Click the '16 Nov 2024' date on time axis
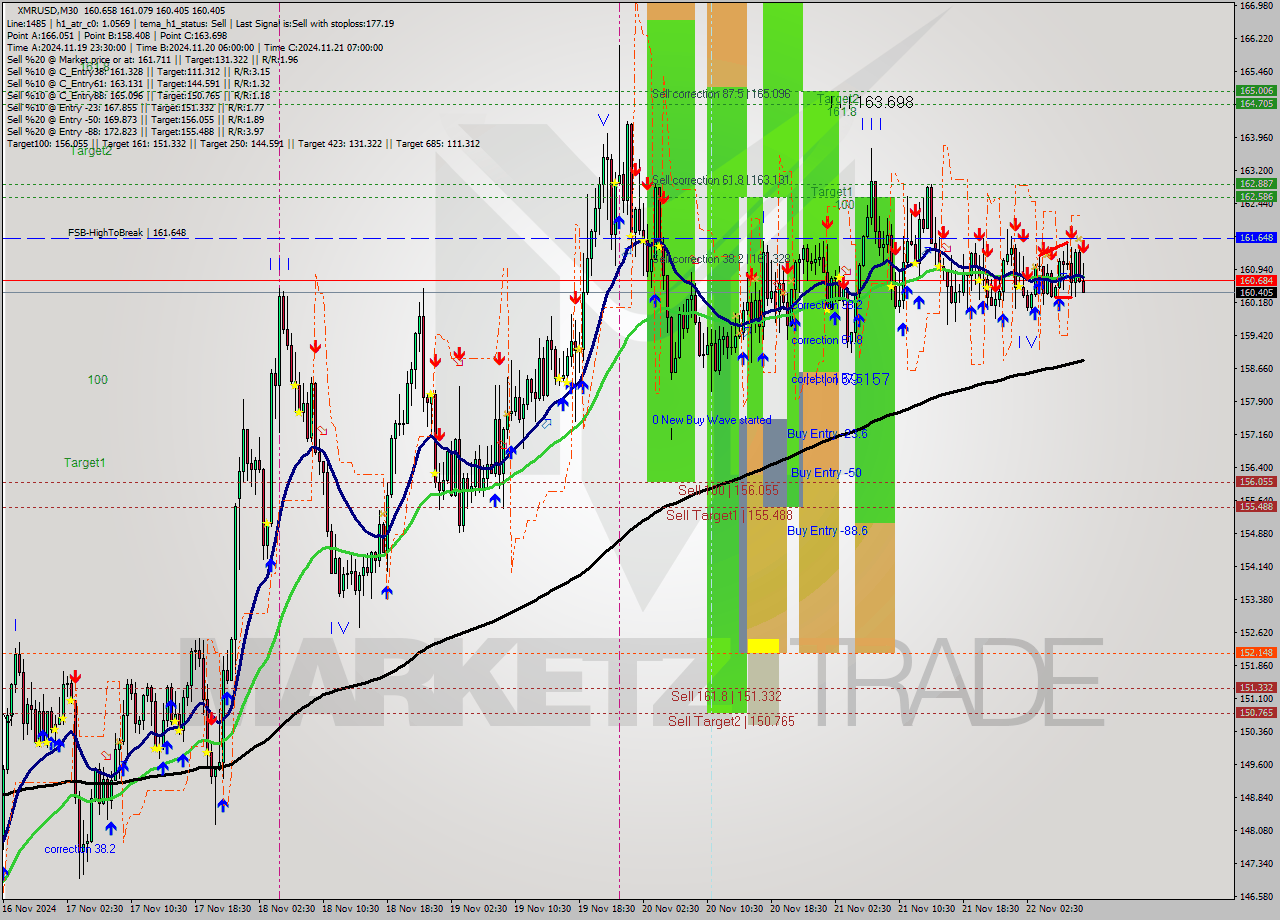 pos(31,909)
